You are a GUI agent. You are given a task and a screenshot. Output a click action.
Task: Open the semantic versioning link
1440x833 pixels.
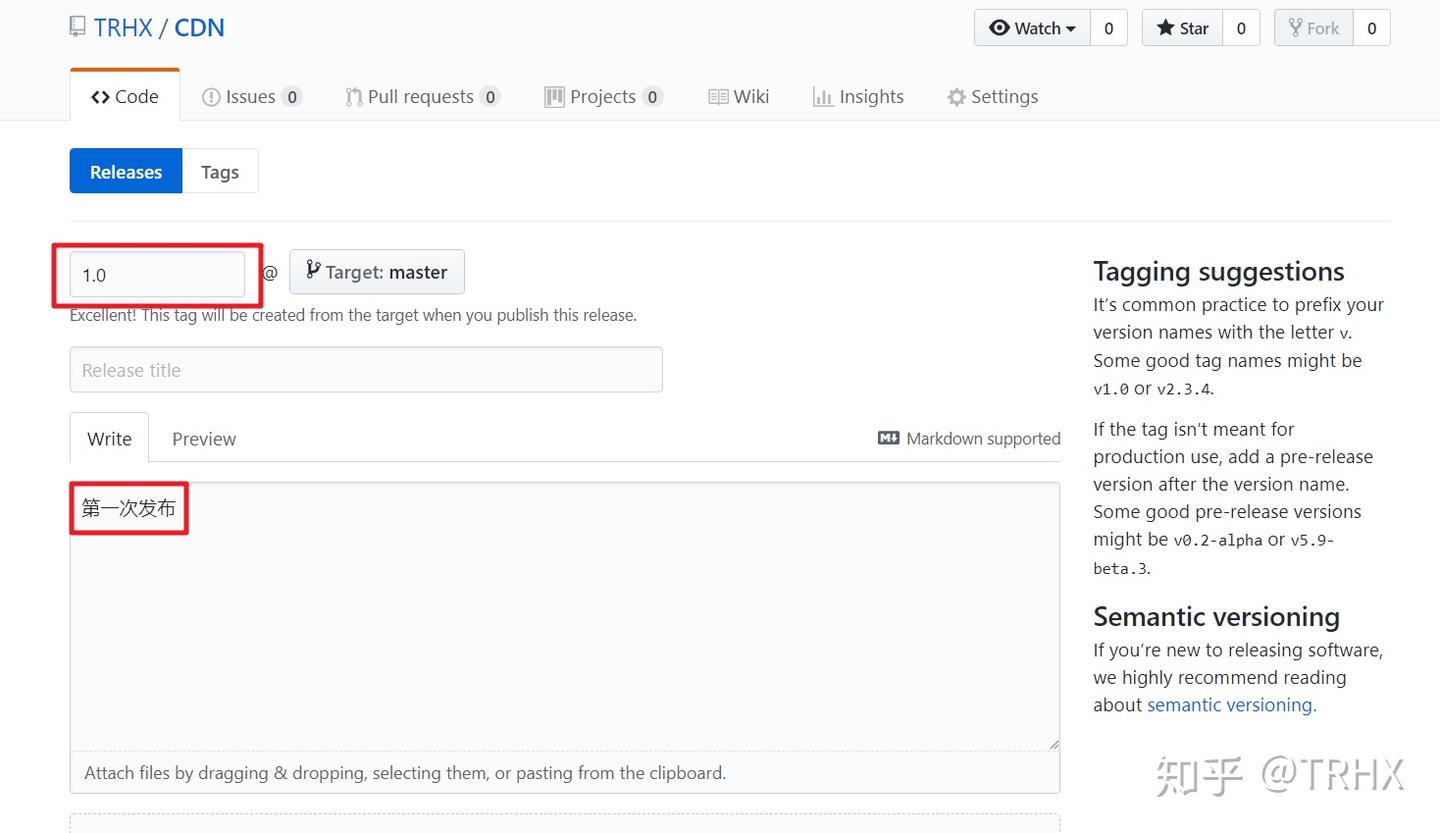tap(1229, 705)
